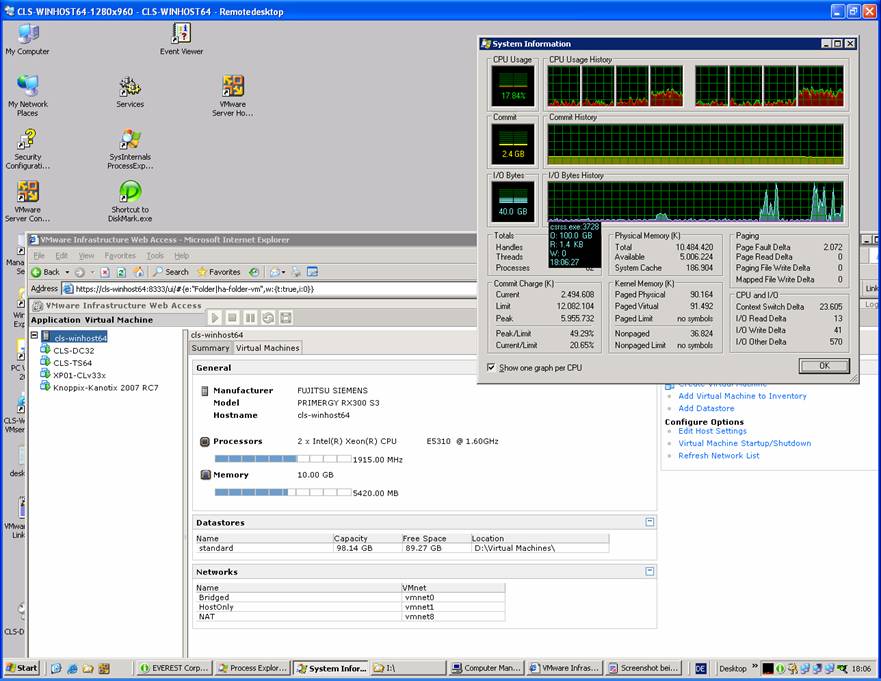Switch to EVEREST Corp taskbar button
881x681 pixels.
(174, 668)
